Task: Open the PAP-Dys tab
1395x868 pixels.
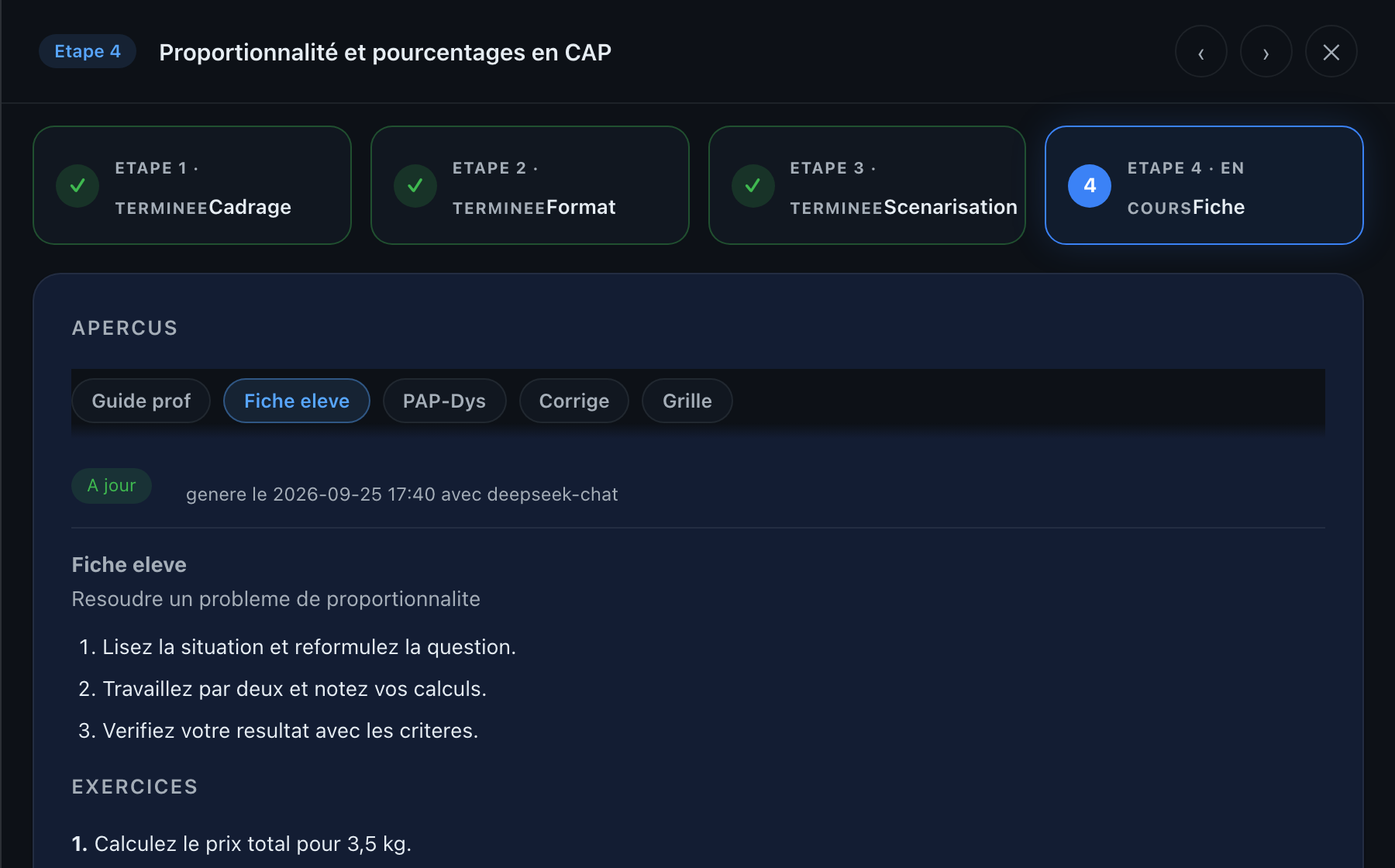Action: point(444,401)
